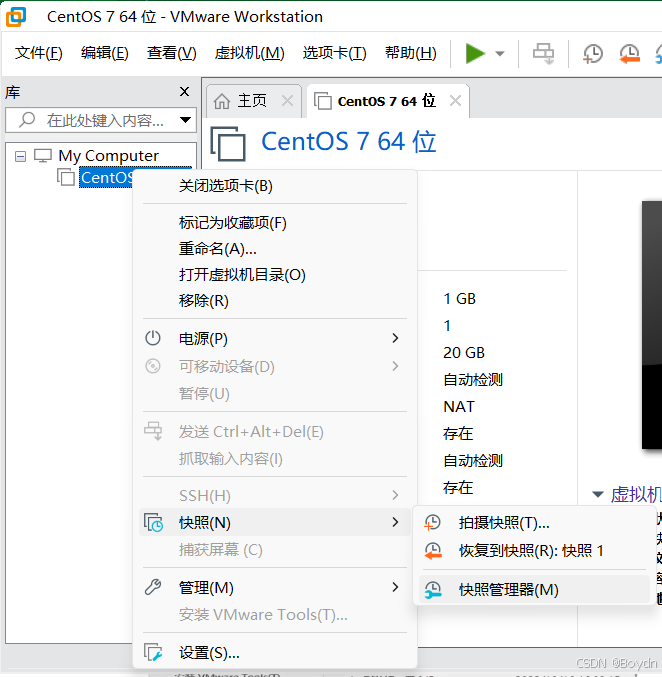Select 拍摄快照(T)... in the submenu
The height and width of the screenshot is (677, 662).
[x=535, y=523]
